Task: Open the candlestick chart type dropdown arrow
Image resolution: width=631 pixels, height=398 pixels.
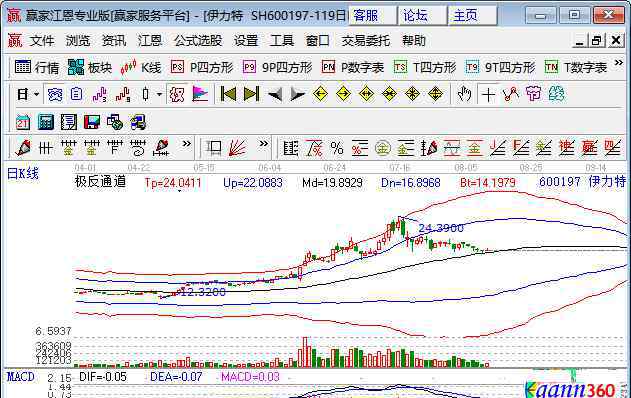Action: point(159,95)
